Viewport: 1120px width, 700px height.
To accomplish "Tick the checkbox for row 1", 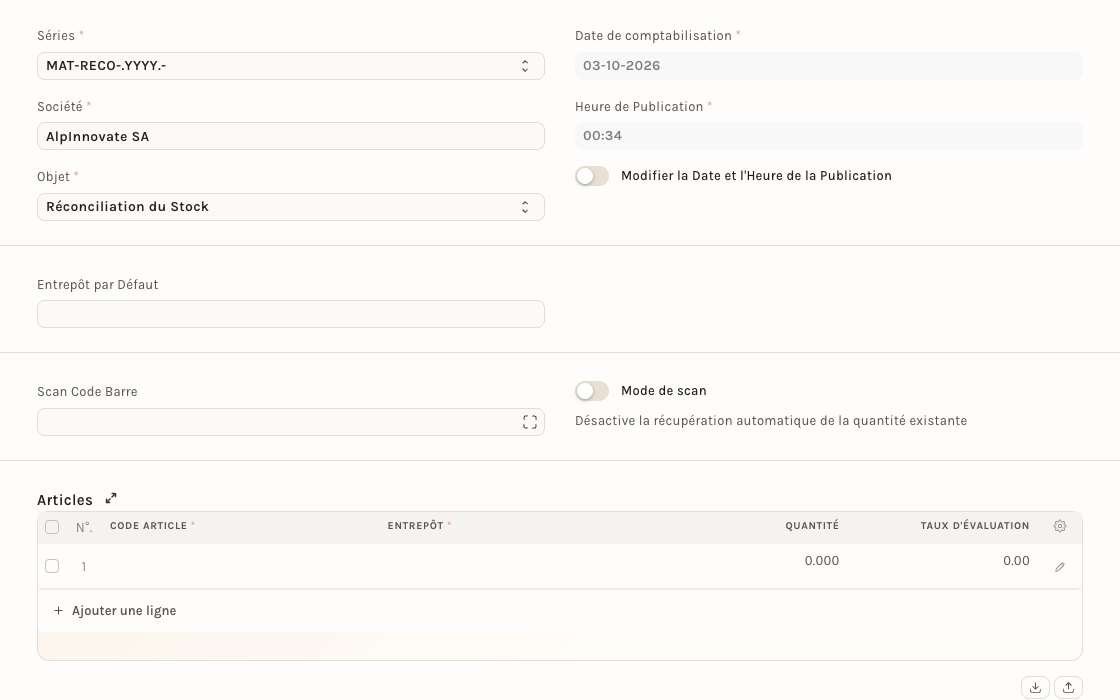I will (x=52, y=566).
